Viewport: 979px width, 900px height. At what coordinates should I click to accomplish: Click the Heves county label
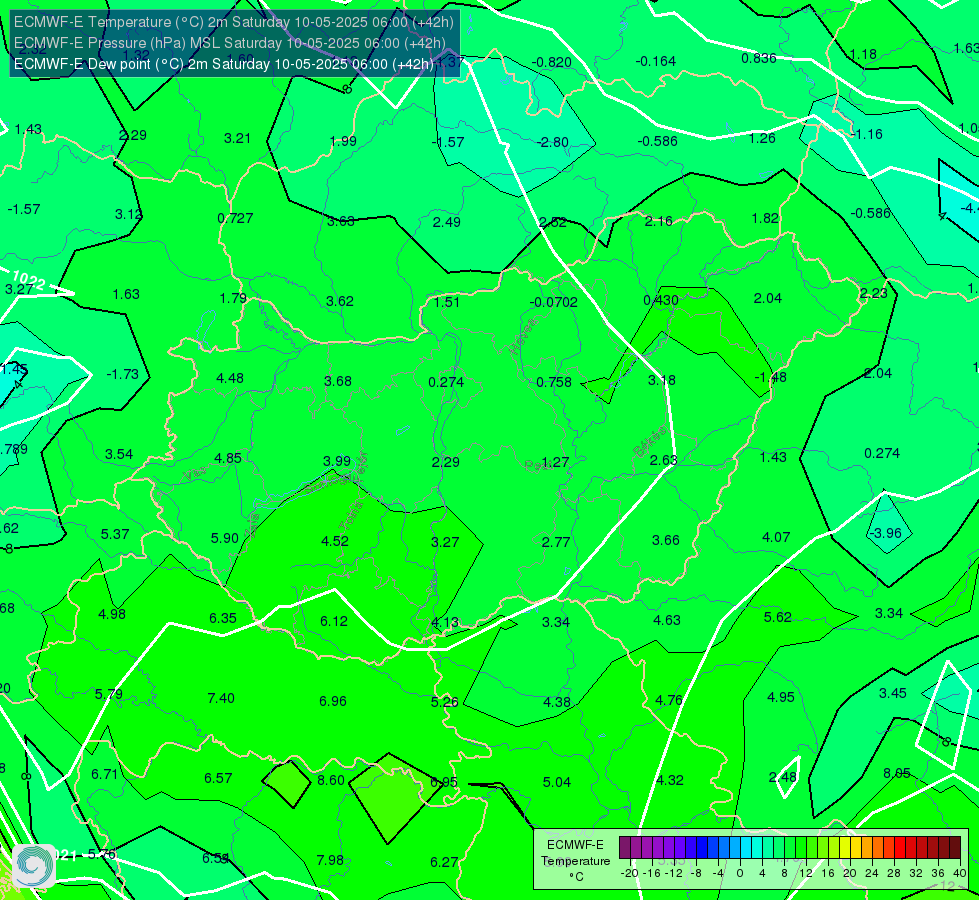click(x=523, y=336)
